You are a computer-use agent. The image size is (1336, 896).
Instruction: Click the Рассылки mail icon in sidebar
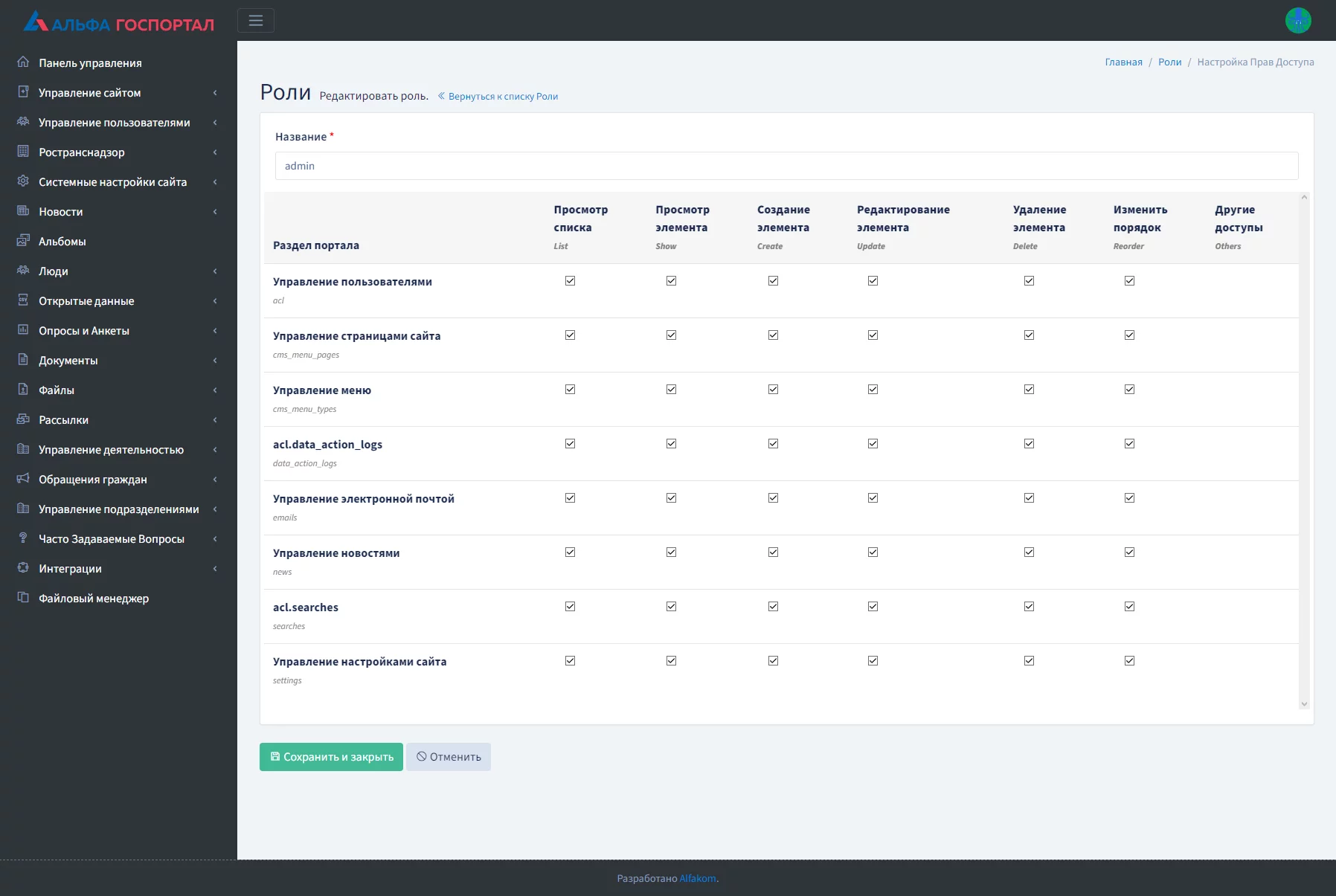click(x=23, y=419)
